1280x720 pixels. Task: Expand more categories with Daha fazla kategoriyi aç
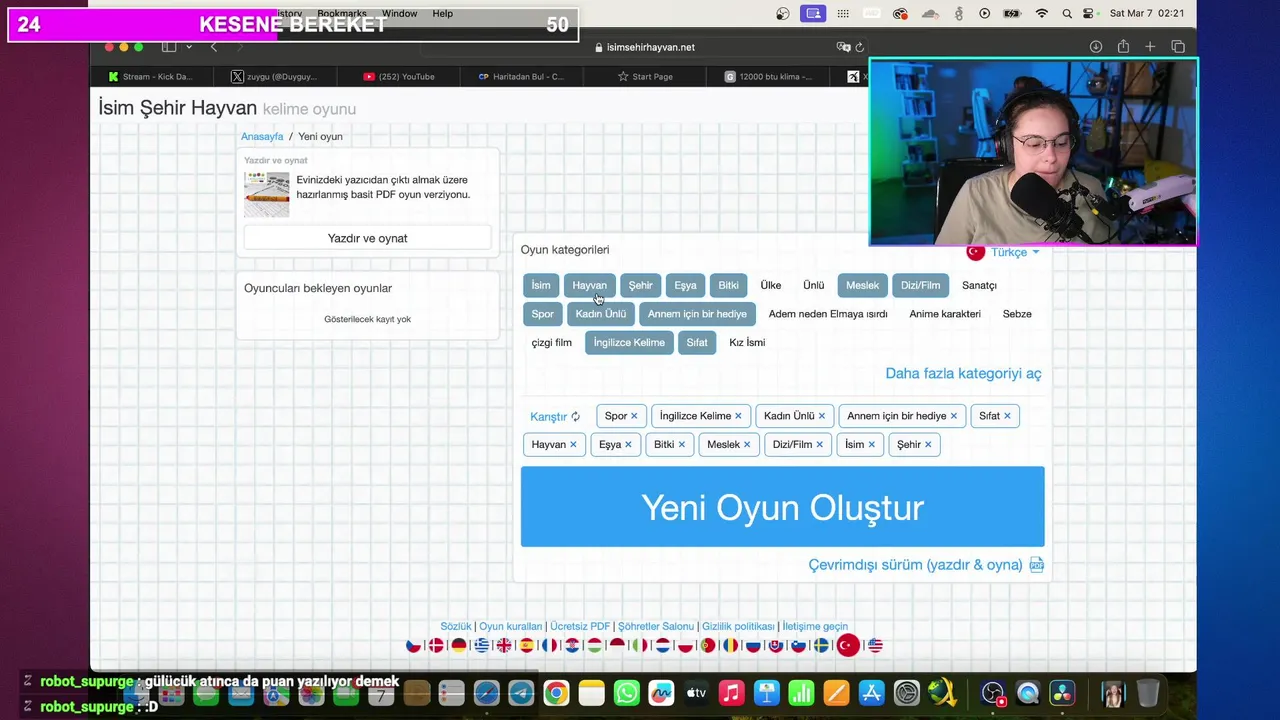click(963, 373)
